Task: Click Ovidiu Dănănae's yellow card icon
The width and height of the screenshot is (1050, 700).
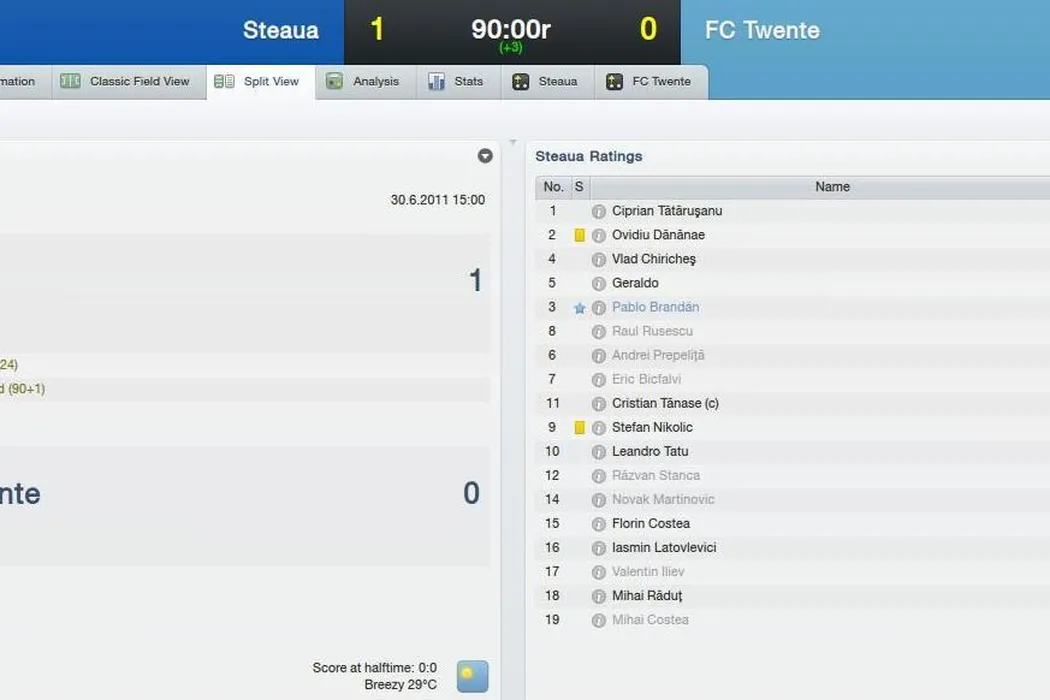Action: [579, 236]
